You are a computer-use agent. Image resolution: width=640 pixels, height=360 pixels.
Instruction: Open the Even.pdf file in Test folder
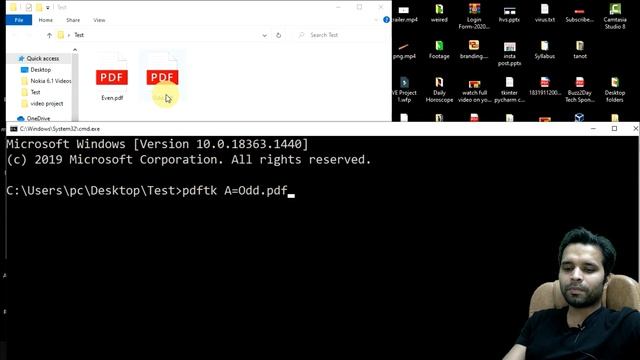click(112, 78)
